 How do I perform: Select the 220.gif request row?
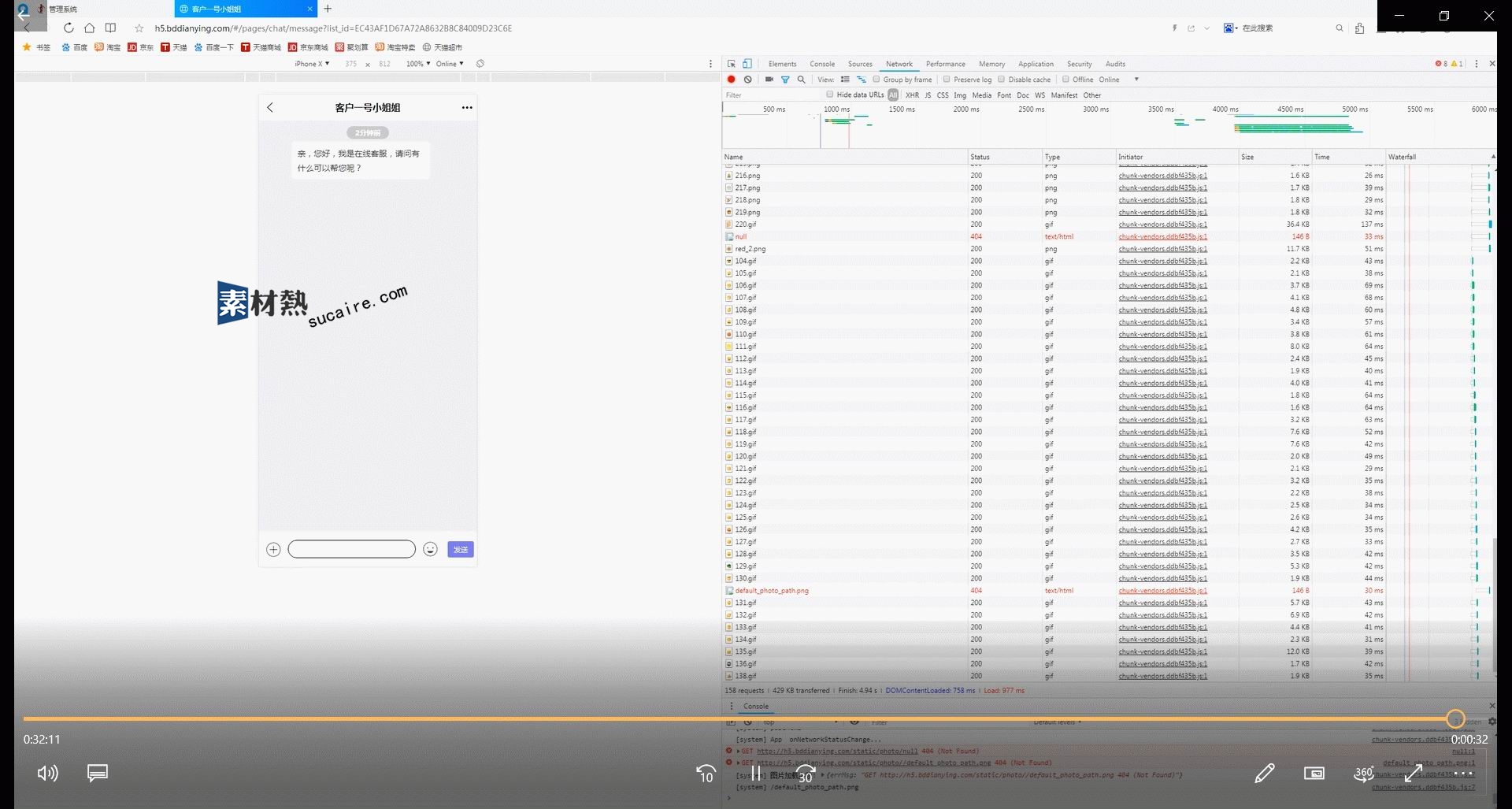click(1107, 225)
